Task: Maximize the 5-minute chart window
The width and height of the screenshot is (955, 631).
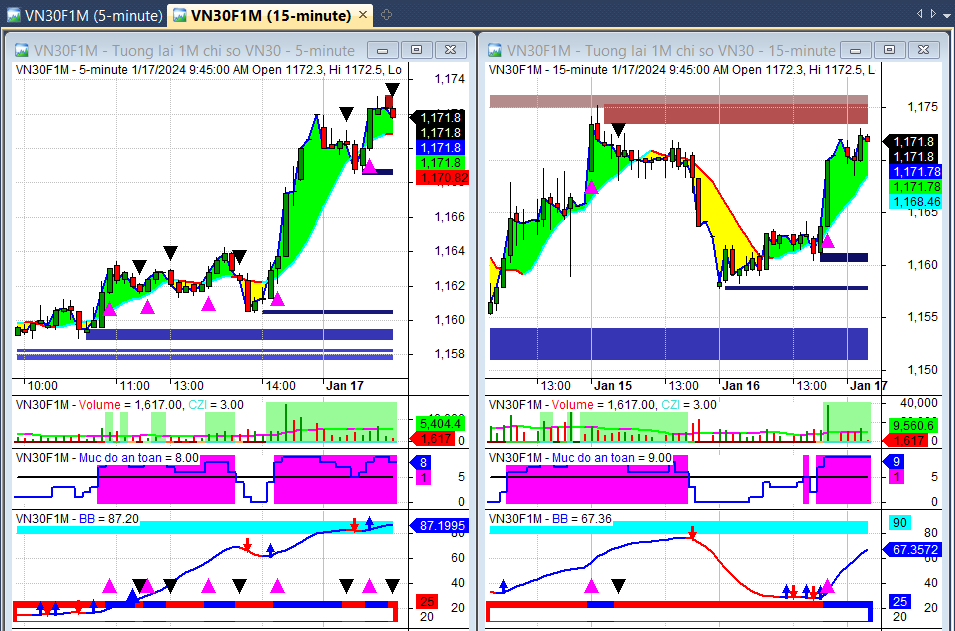Action: tap(417, 50)
